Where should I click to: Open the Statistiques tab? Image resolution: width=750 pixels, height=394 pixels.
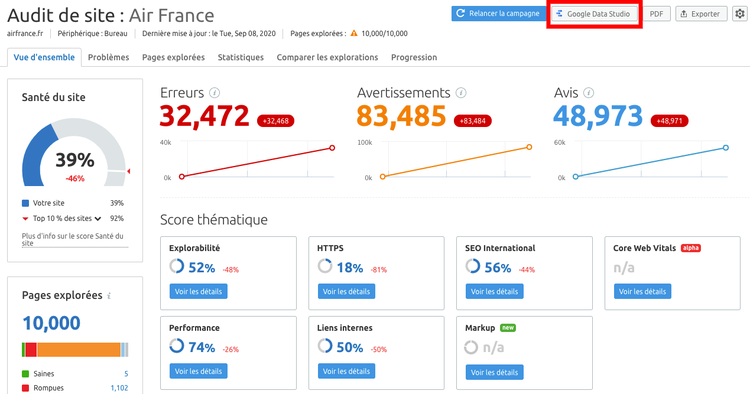pos(241,57)
